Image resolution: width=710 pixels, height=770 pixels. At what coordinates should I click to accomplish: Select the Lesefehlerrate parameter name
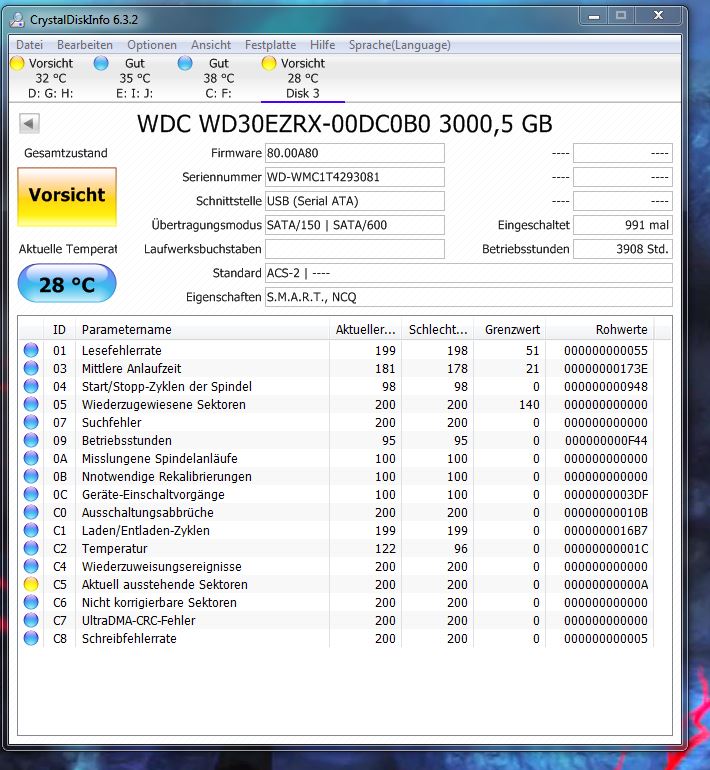point(122,351)
